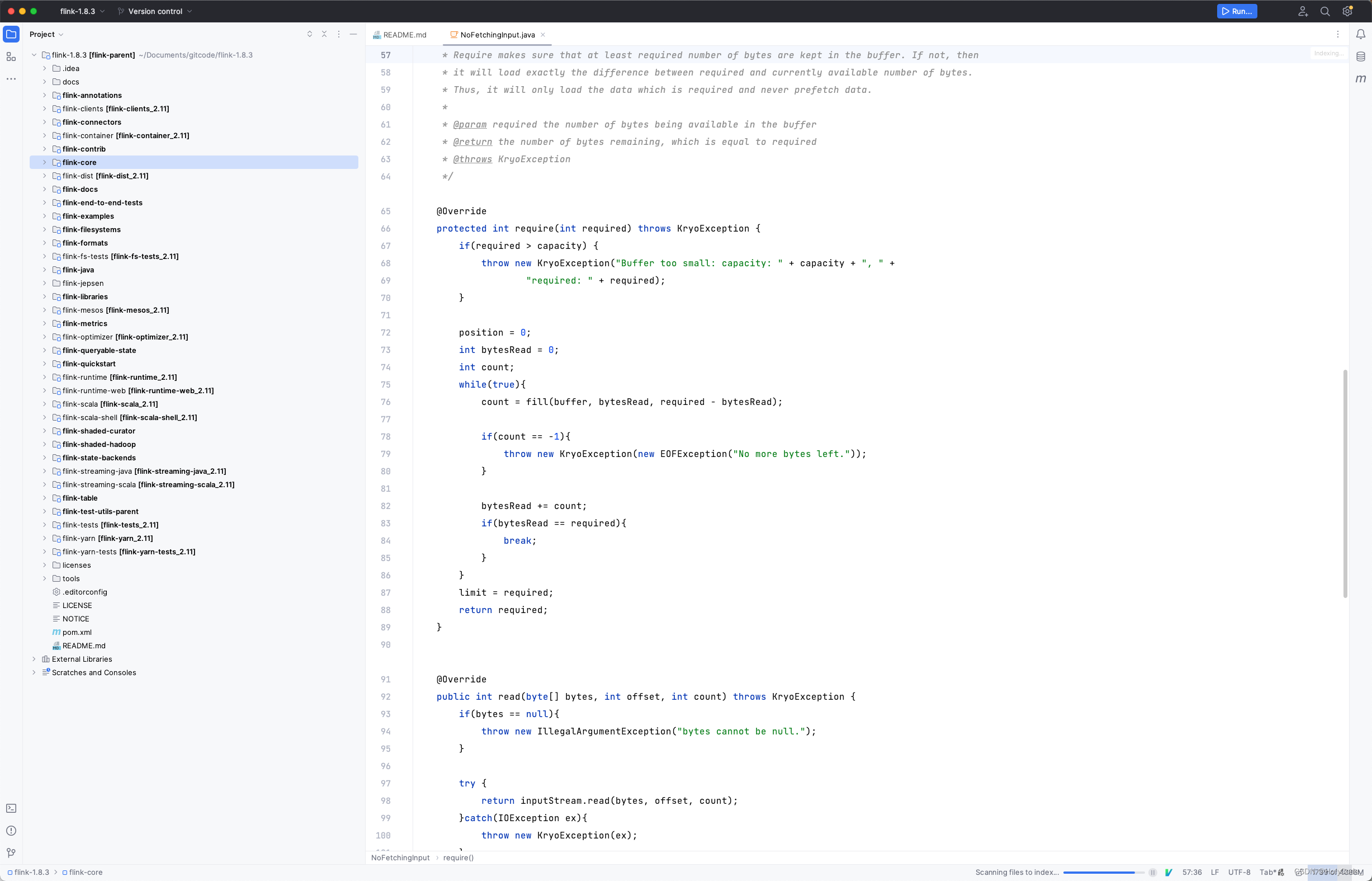Select the Project panel icon

pyautogui.click(x=11, y=34)
